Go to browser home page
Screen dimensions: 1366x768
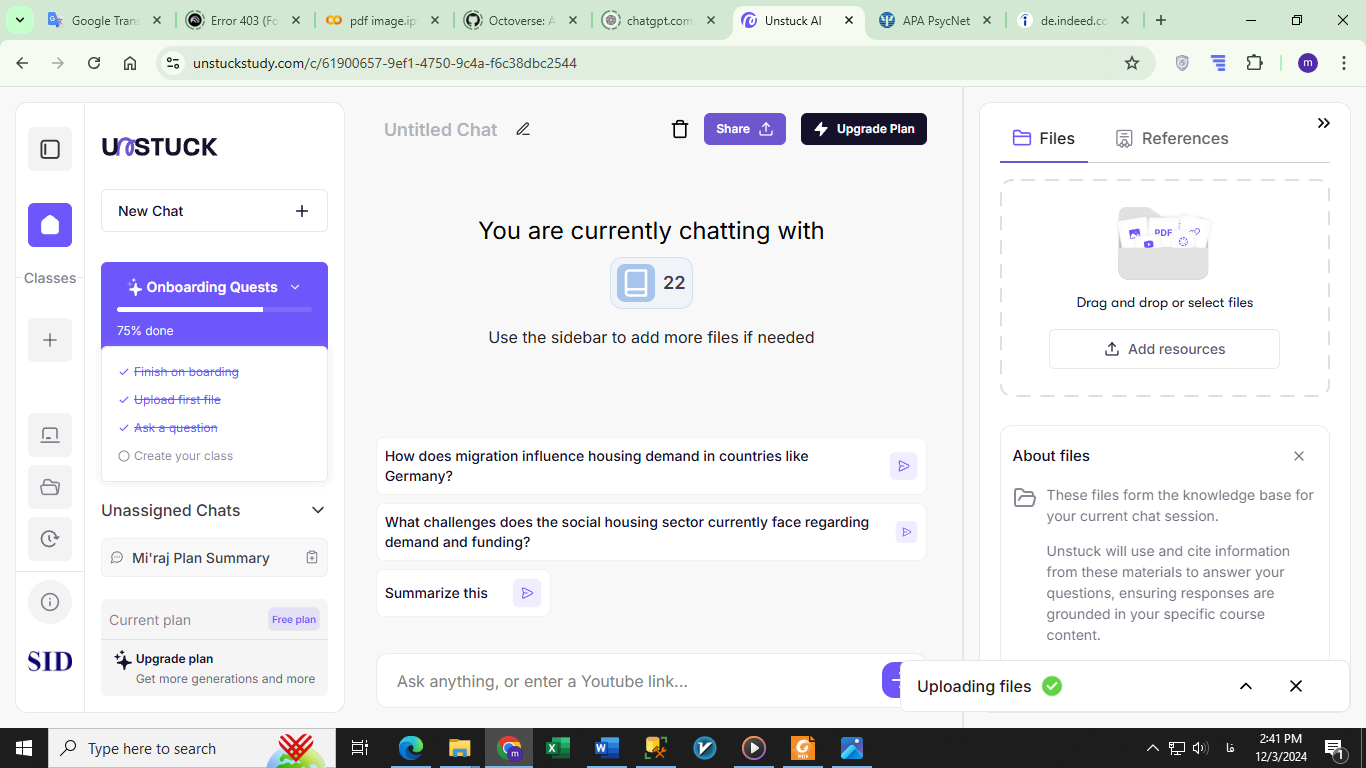point(130,63)
